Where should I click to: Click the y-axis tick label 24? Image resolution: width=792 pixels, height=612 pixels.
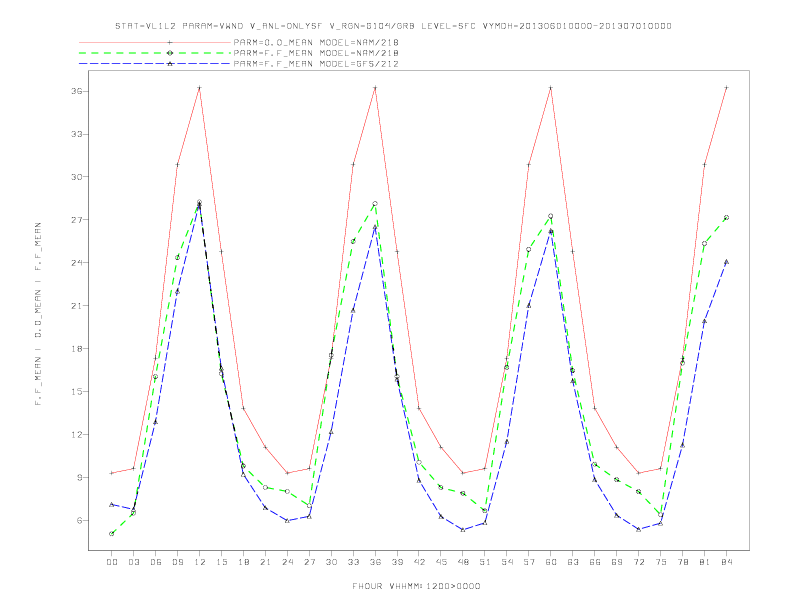point(76,263)
